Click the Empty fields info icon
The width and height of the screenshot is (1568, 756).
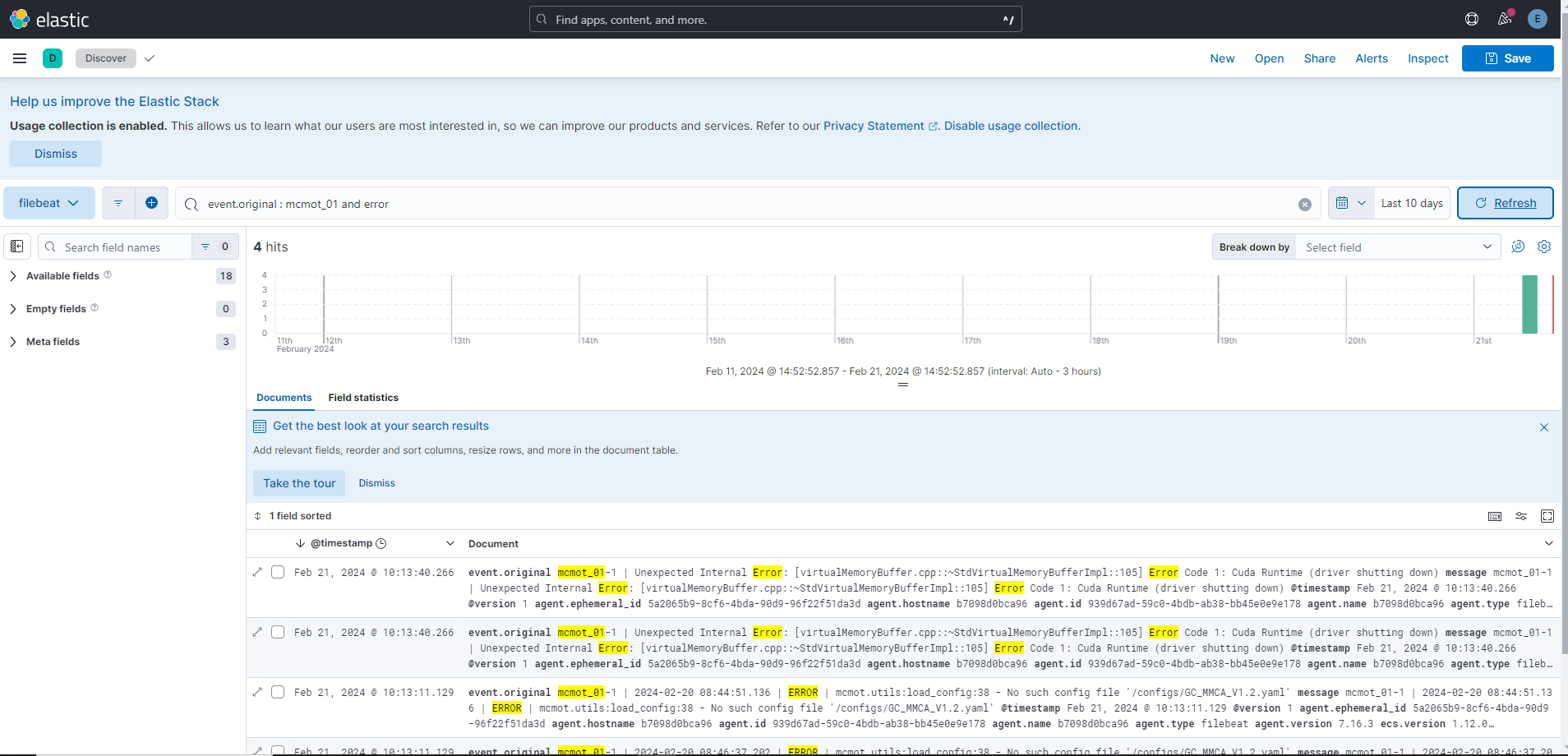coord(95,308)
